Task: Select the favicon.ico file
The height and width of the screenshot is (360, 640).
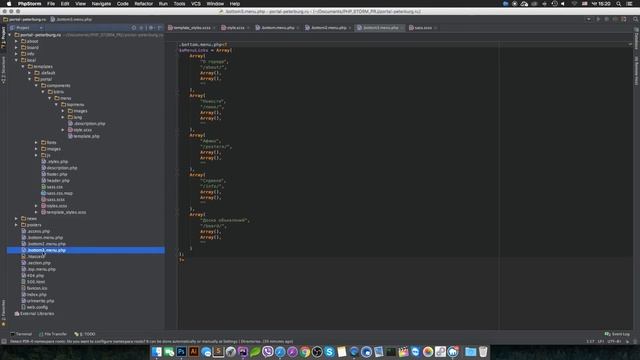Action: 37,288
